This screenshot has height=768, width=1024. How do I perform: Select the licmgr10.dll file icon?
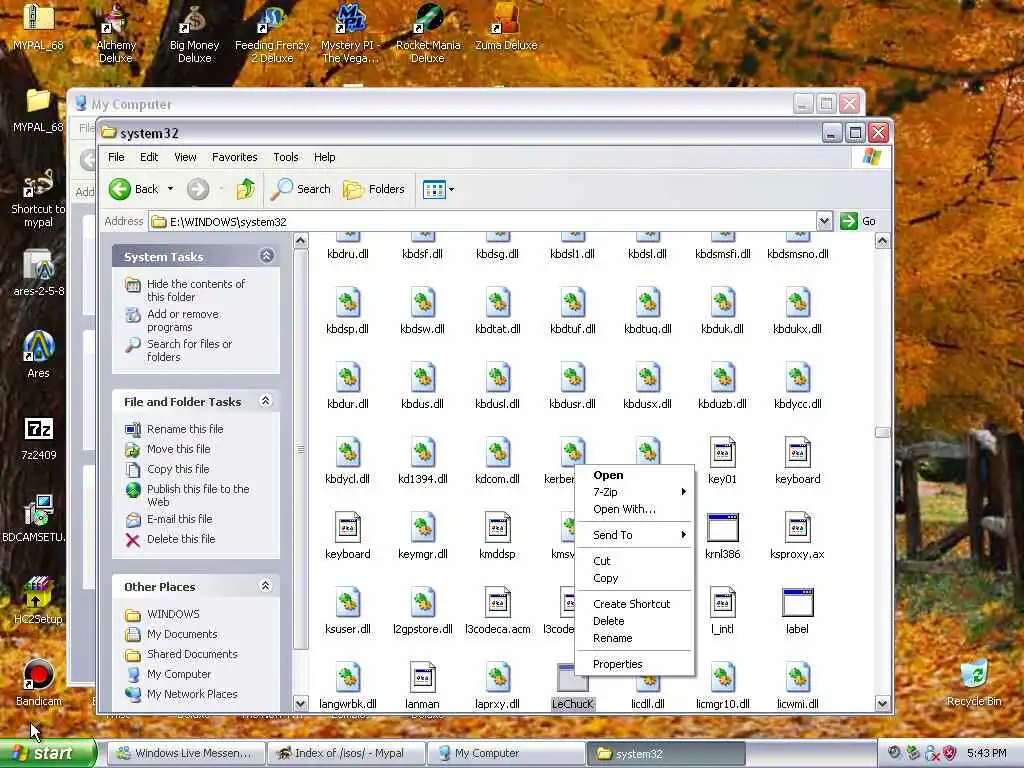722,679
